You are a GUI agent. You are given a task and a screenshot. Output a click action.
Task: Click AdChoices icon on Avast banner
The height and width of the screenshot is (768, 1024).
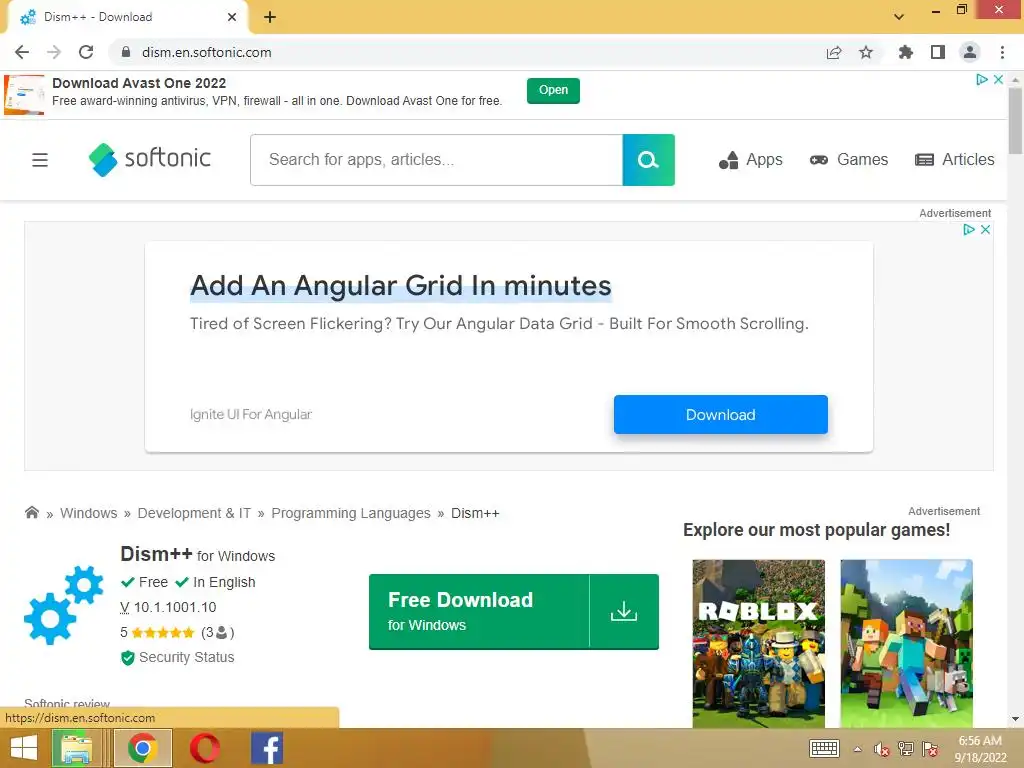982,80
